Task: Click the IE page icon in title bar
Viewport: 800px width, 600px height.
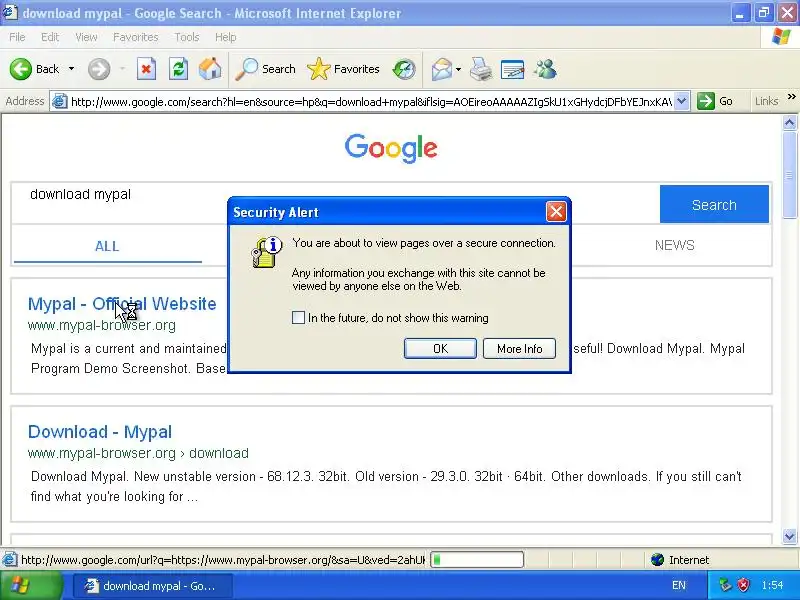Action: click(10, 13)
